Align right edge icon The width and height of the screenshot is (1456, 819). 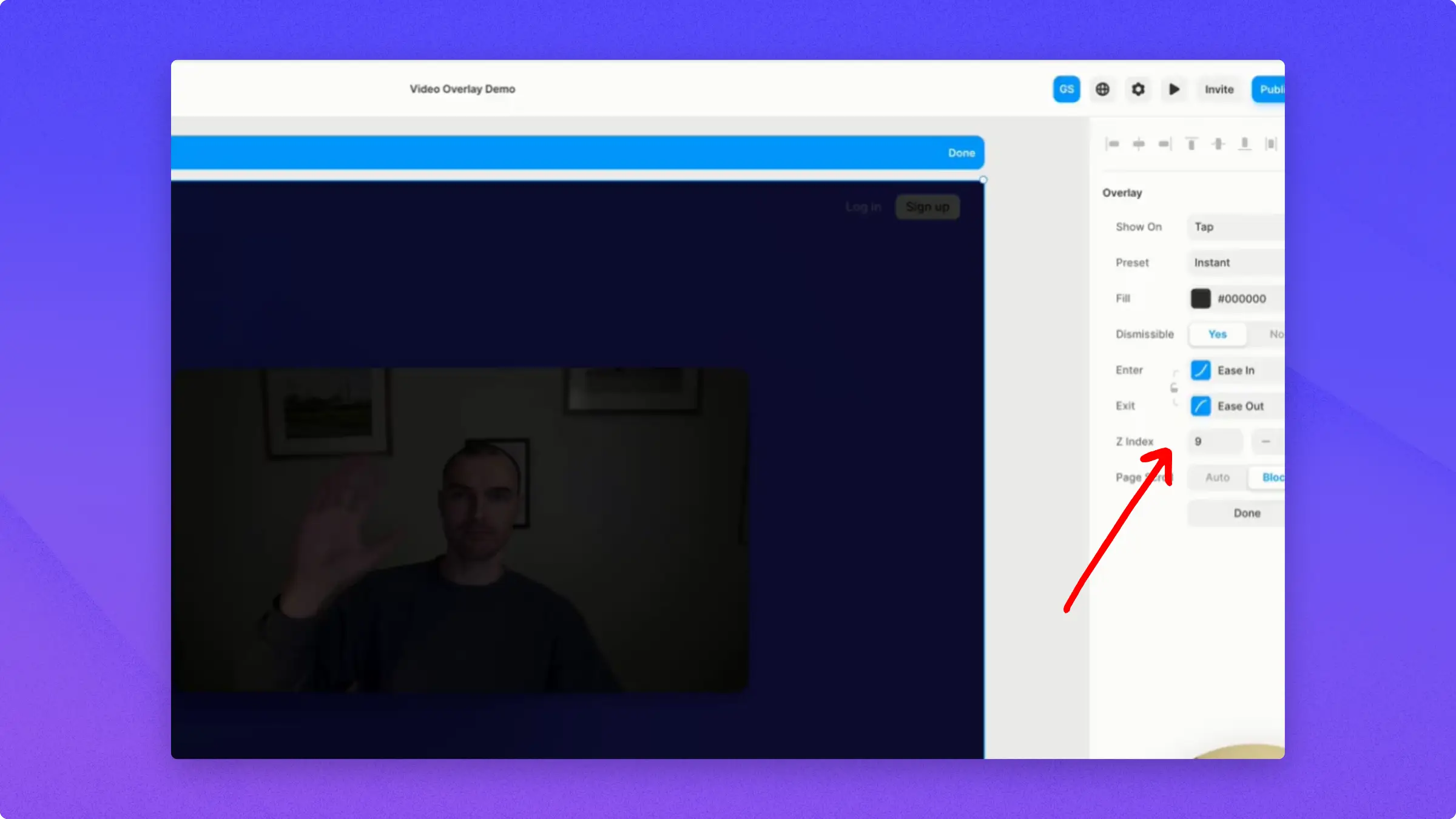coord(1165,144)
